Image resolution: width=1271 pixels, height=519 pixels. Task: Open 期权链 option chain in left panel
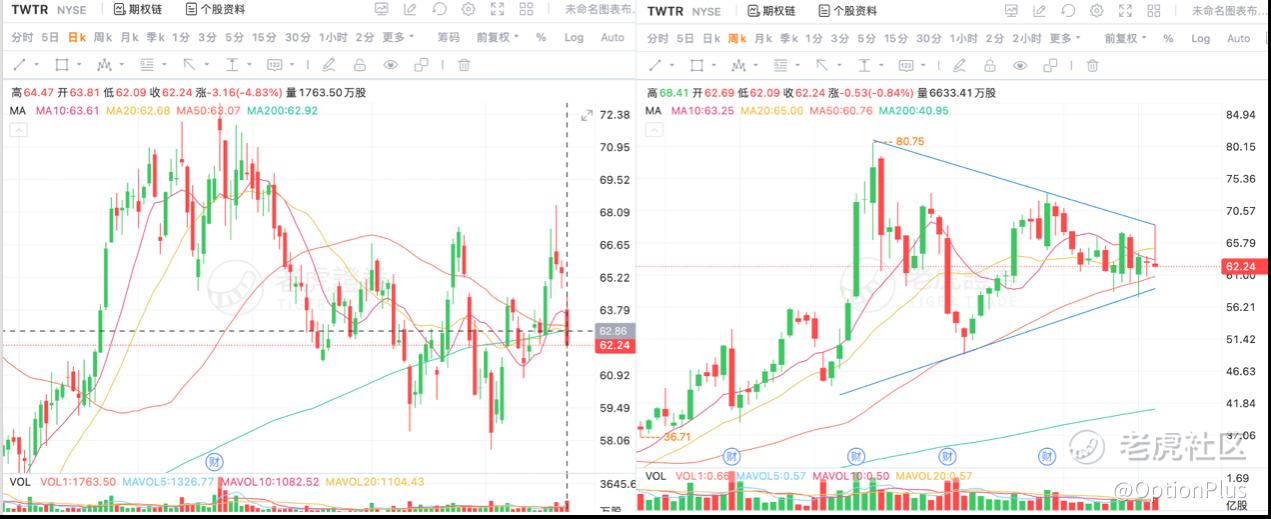(137, 10)
